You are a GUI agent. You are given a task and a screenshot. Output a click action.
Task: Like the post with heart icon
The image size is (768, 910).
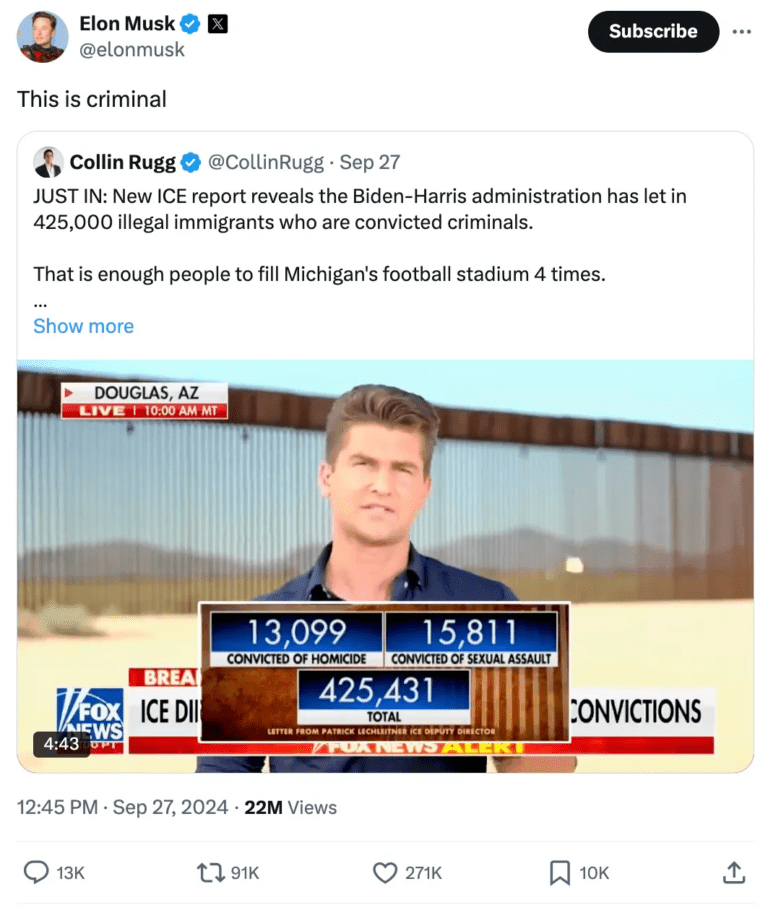pos(384,872)
